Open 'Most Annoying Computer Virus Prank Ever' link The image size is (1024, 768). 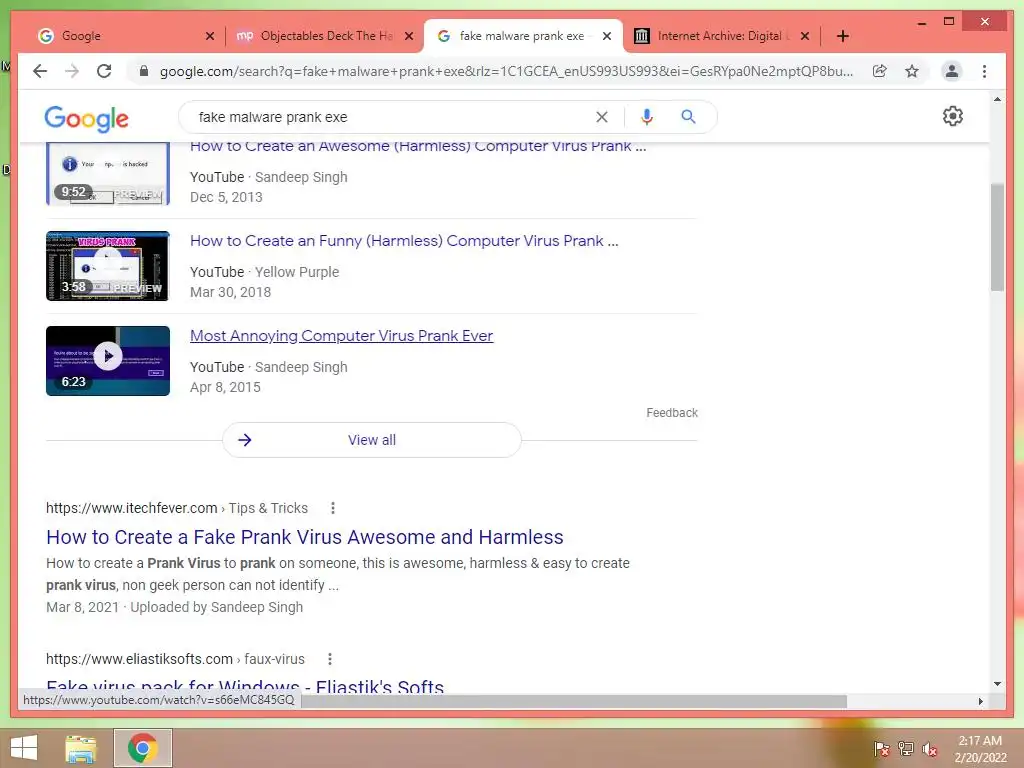(x=342, y=336)
